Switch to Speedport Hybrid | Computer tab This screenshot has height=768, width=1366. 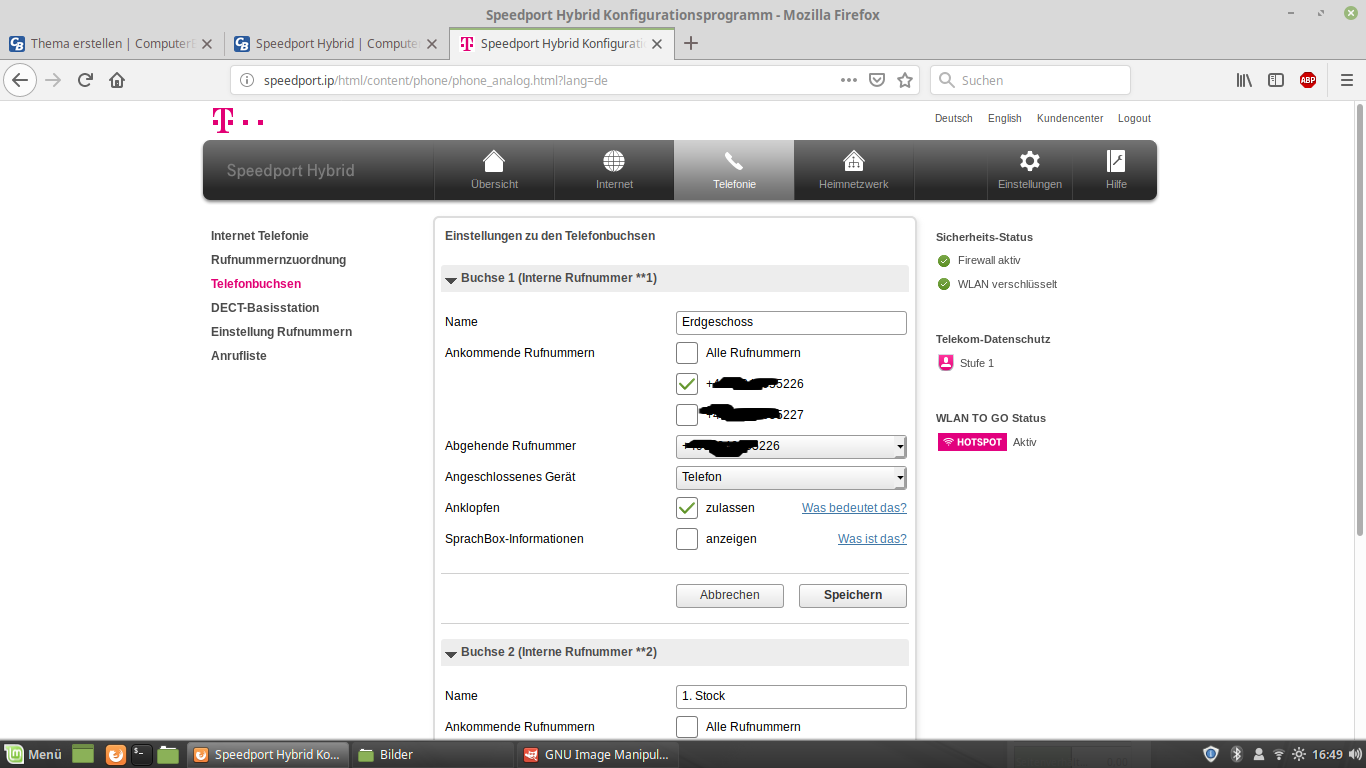coord(336,44)
